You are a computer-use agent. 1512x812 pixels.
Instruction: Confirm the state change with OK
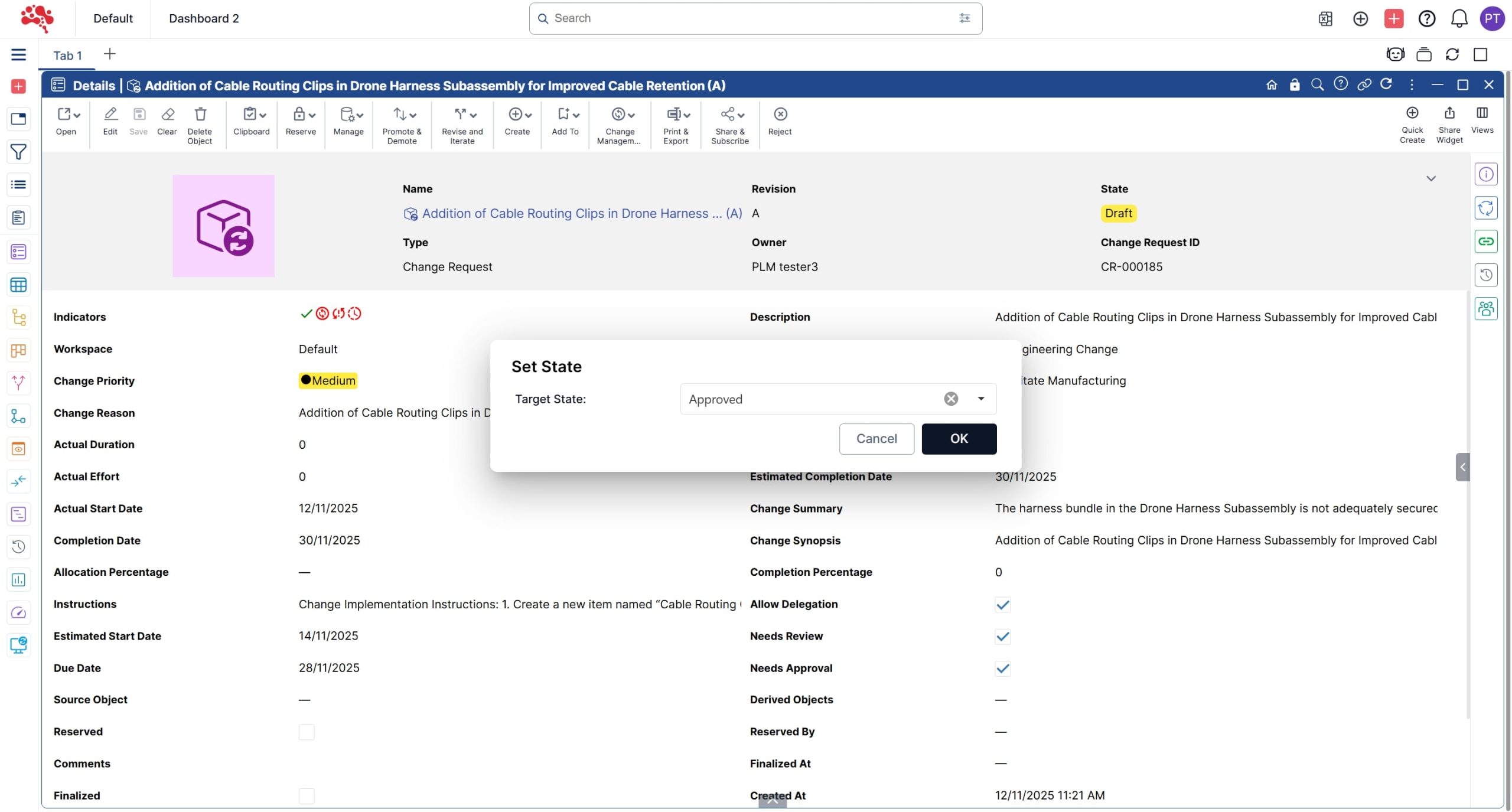[959, 439]
